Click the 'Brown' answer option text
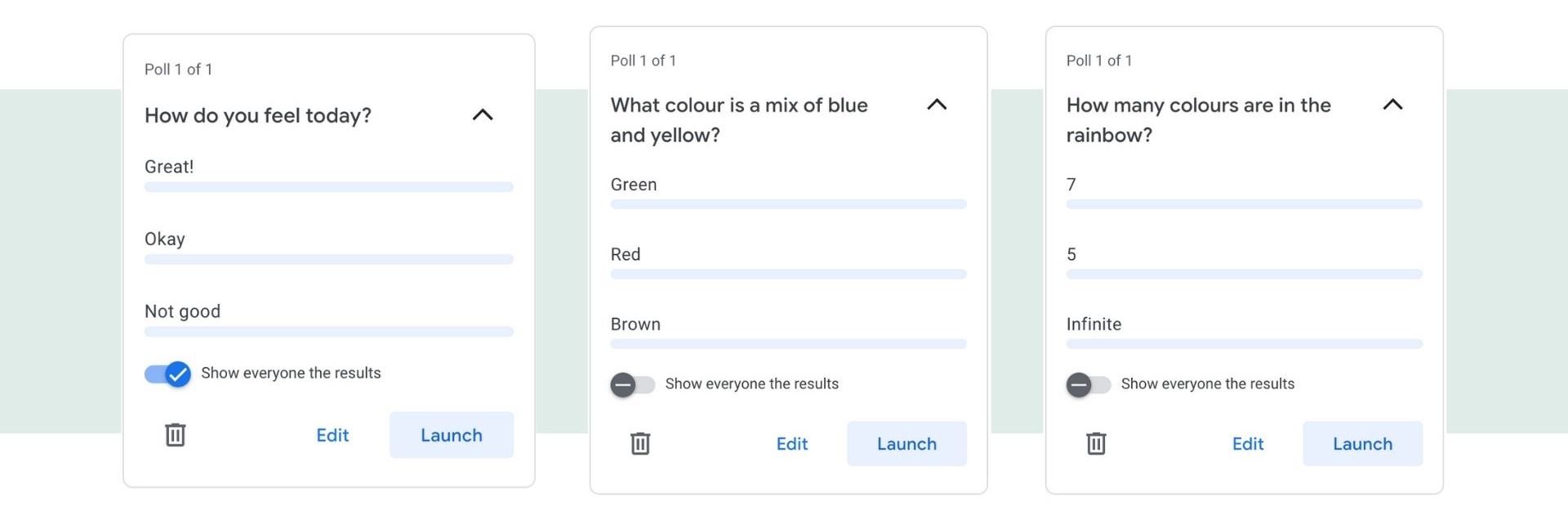The image size is (1568, 528). pos(635,324)
